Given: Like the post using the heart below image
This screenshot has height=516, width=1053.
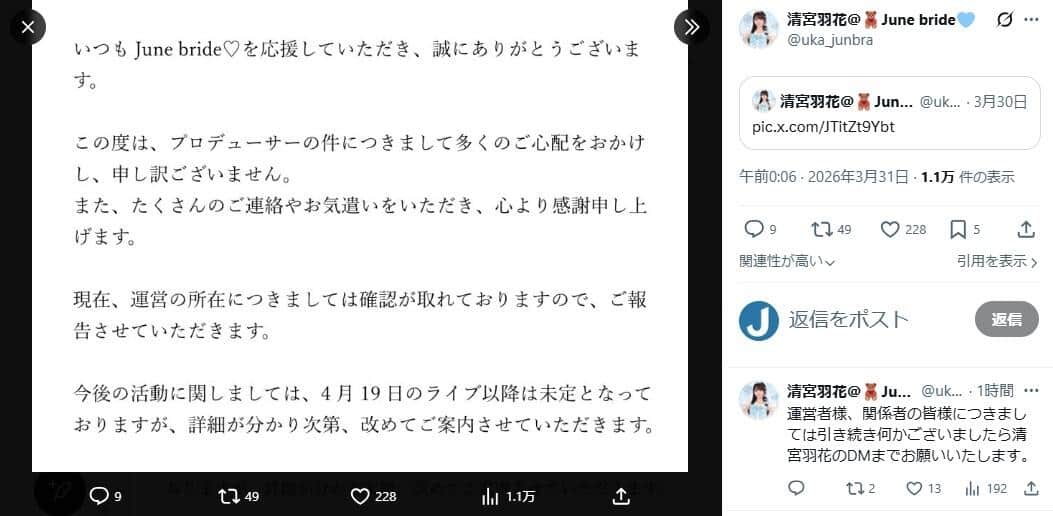Looking at the screenshot, I should (x=360, y=497).
